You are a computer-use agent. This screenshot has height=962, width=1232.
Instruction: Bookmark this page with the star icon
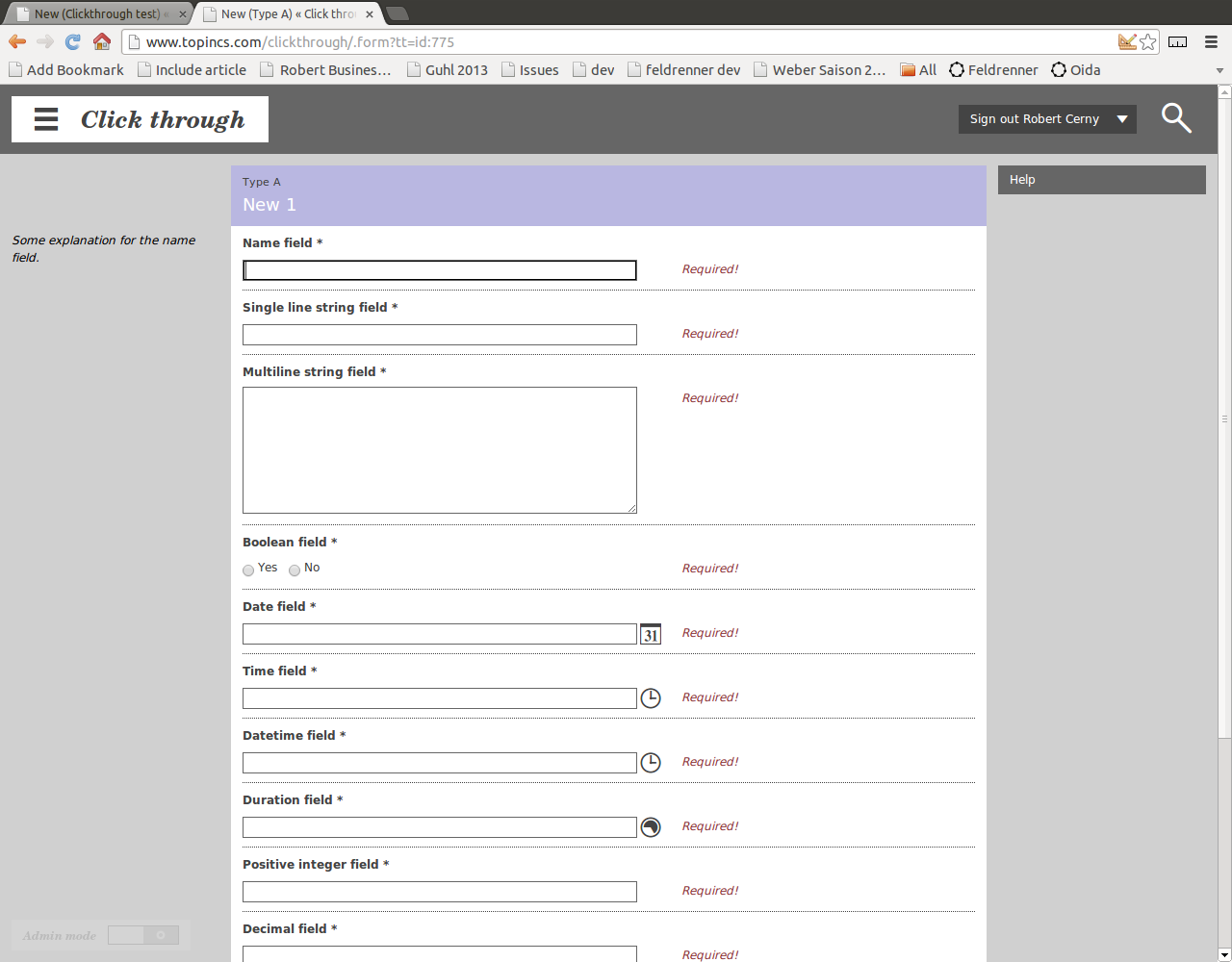tap(1148, 41)
